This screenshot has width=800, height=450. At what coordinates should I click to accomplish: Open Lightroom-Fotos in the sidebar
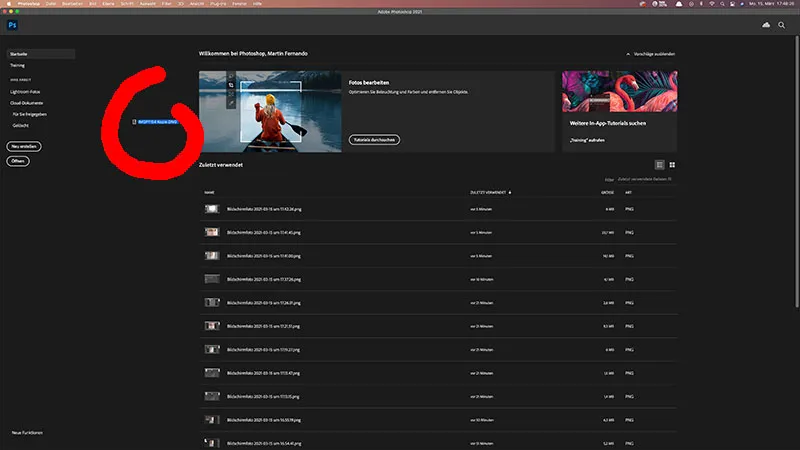(25, 92)
